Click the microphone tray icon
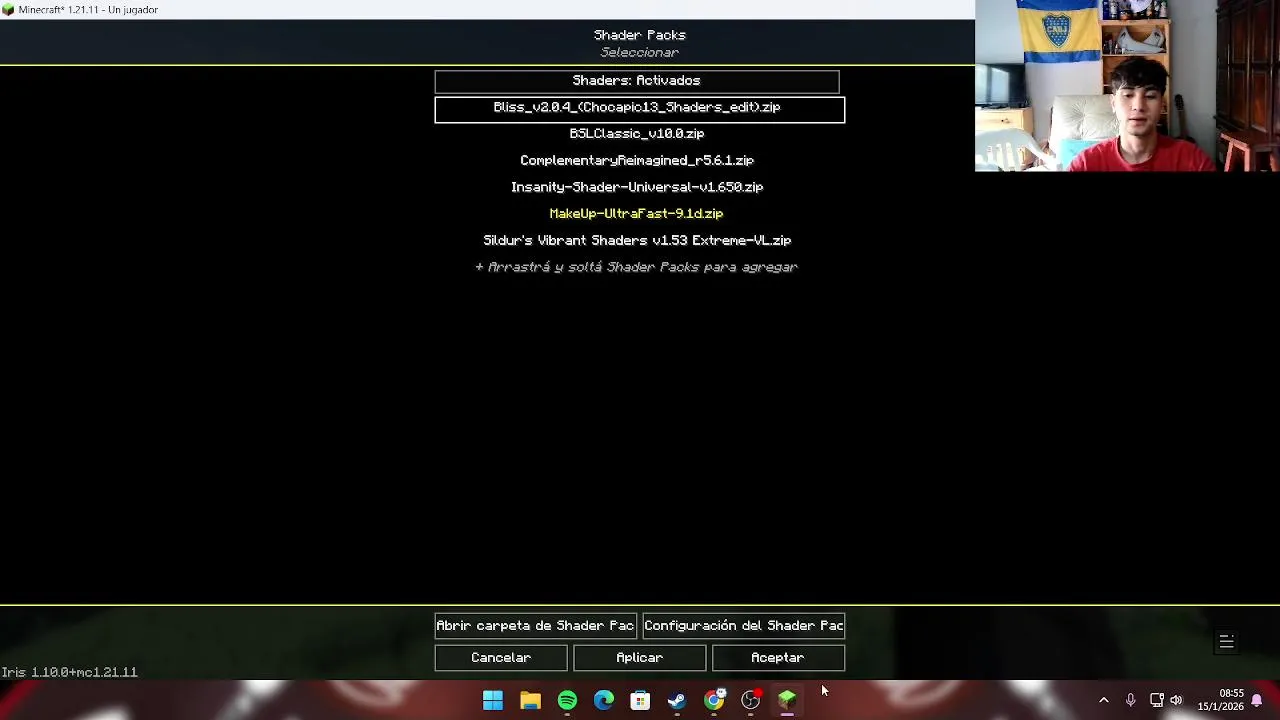This screenshot has height=720, width=1280. point(1130,701)
